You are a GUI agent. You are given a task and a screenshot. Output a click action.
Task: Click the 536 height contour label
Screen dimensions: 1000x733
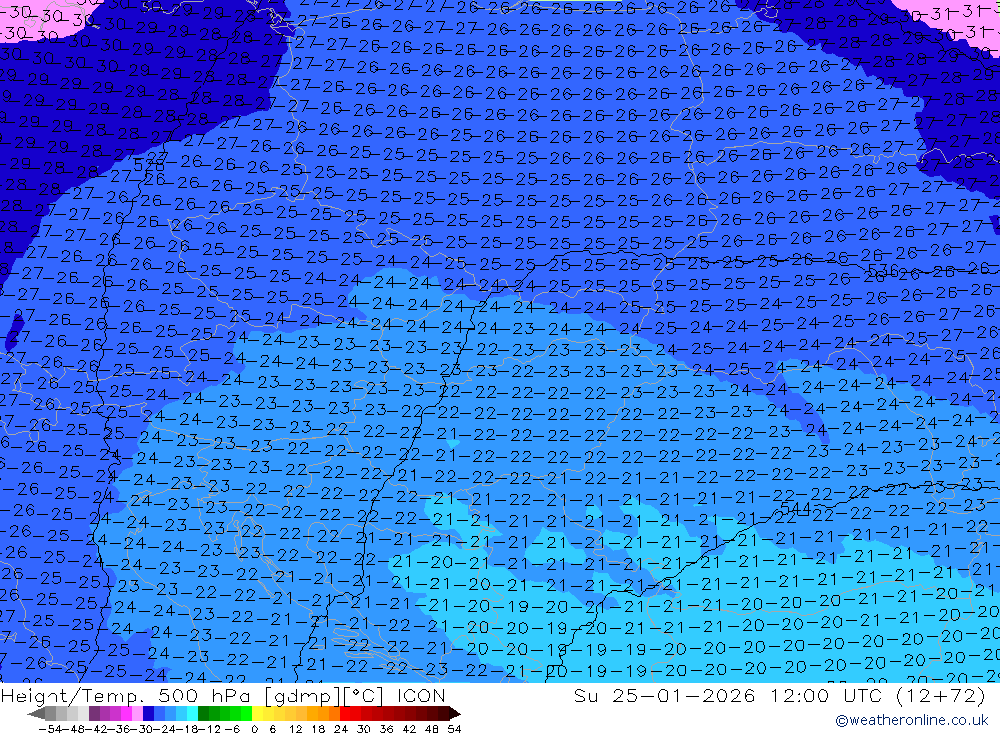coord(883,270)
